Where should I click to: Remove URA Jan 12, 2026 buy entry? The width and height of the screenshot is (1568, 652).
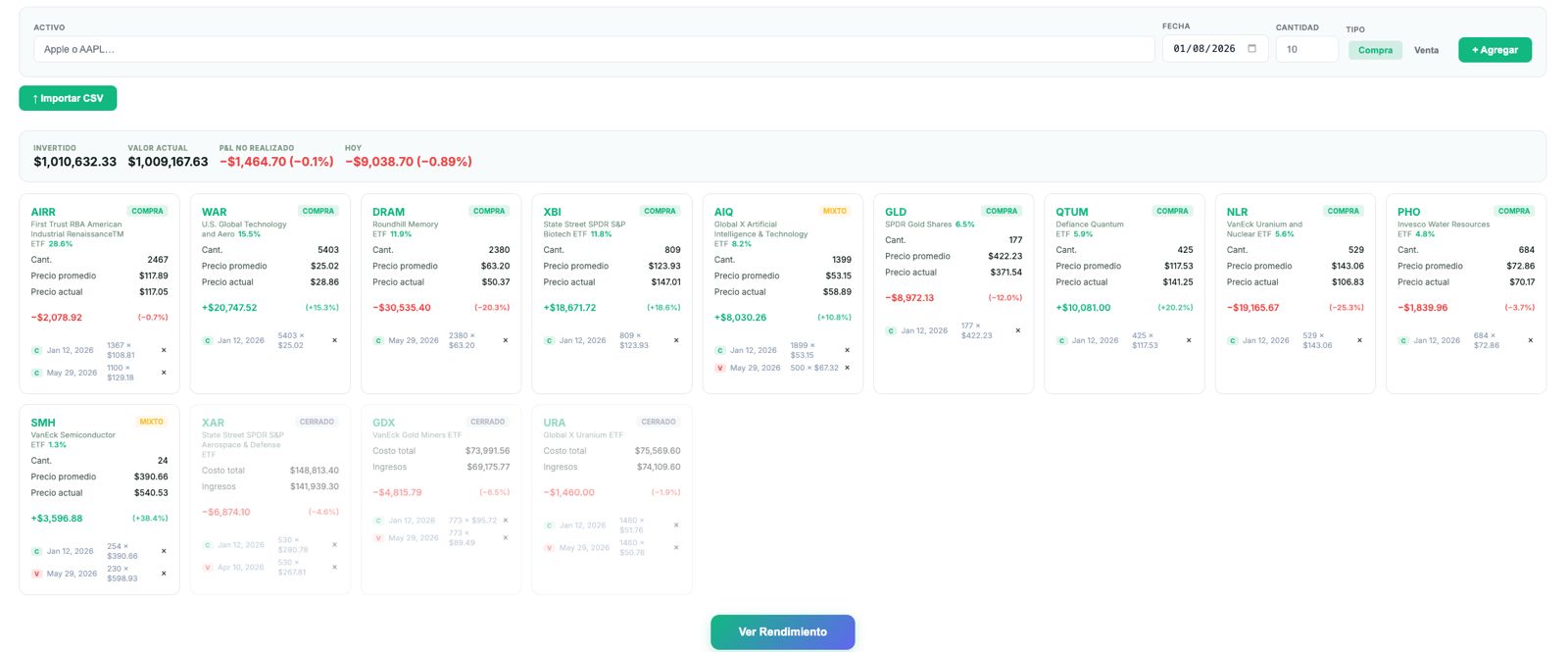[676, 525]
